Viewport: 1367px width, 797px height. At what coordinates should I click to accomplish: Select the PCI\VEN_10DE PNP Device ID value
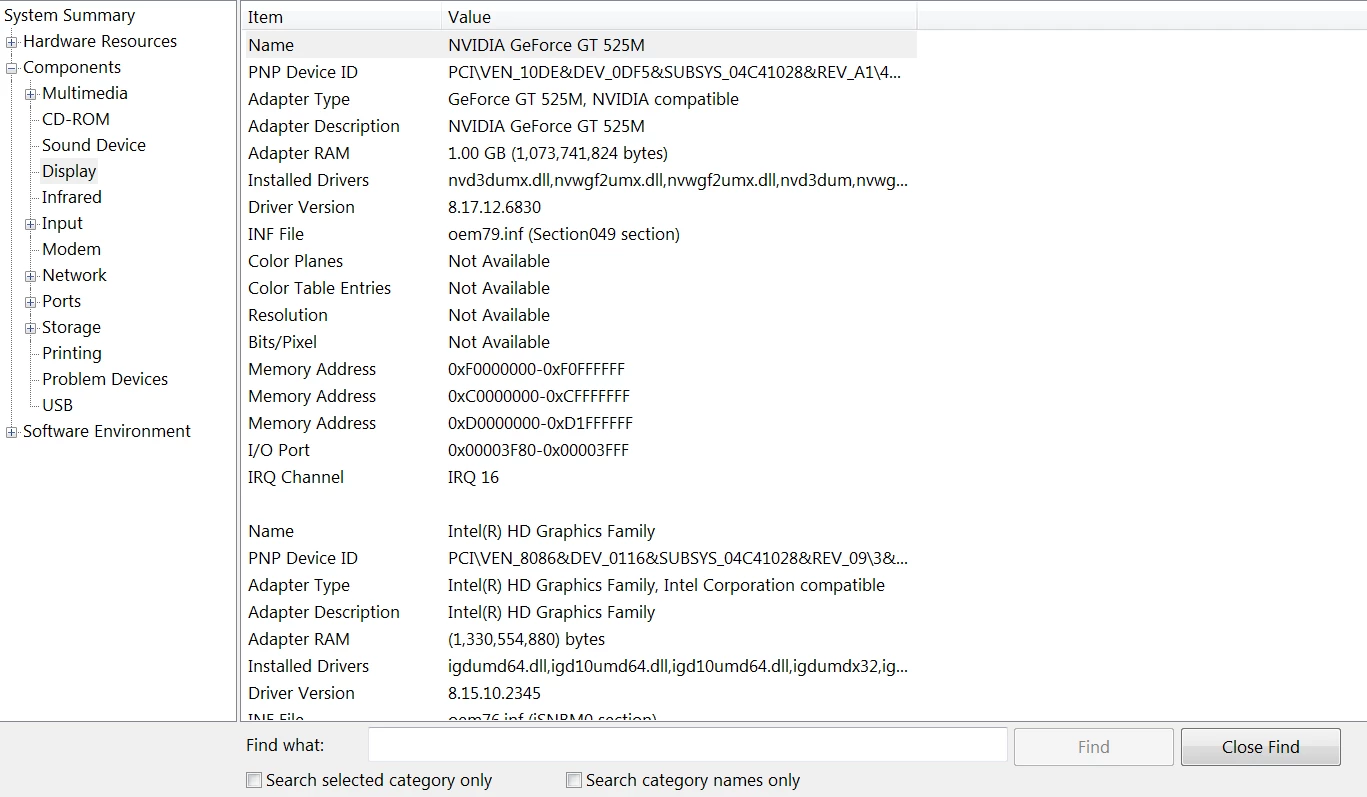pos(674,72)
